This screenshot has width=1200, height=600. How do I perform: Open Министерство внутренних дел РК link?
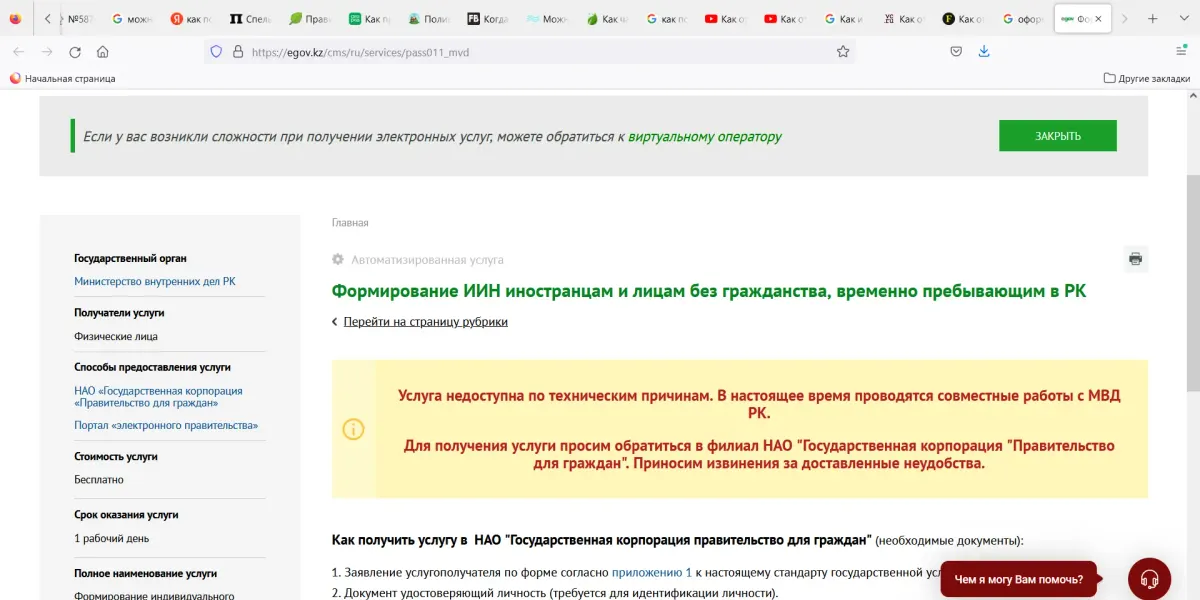pyautogui.click(x=155, y=282)
